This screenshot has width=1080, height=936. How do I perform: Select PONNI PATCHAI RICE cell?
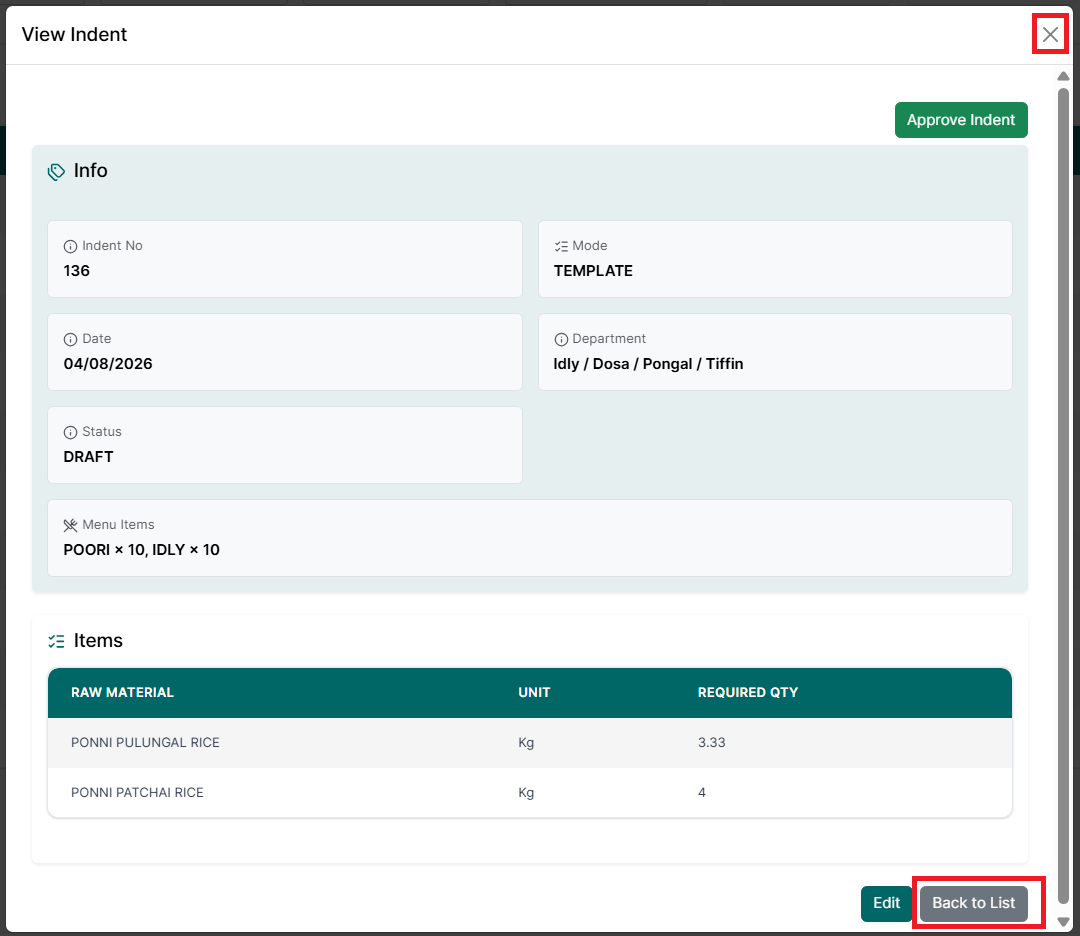pos(137,793)
